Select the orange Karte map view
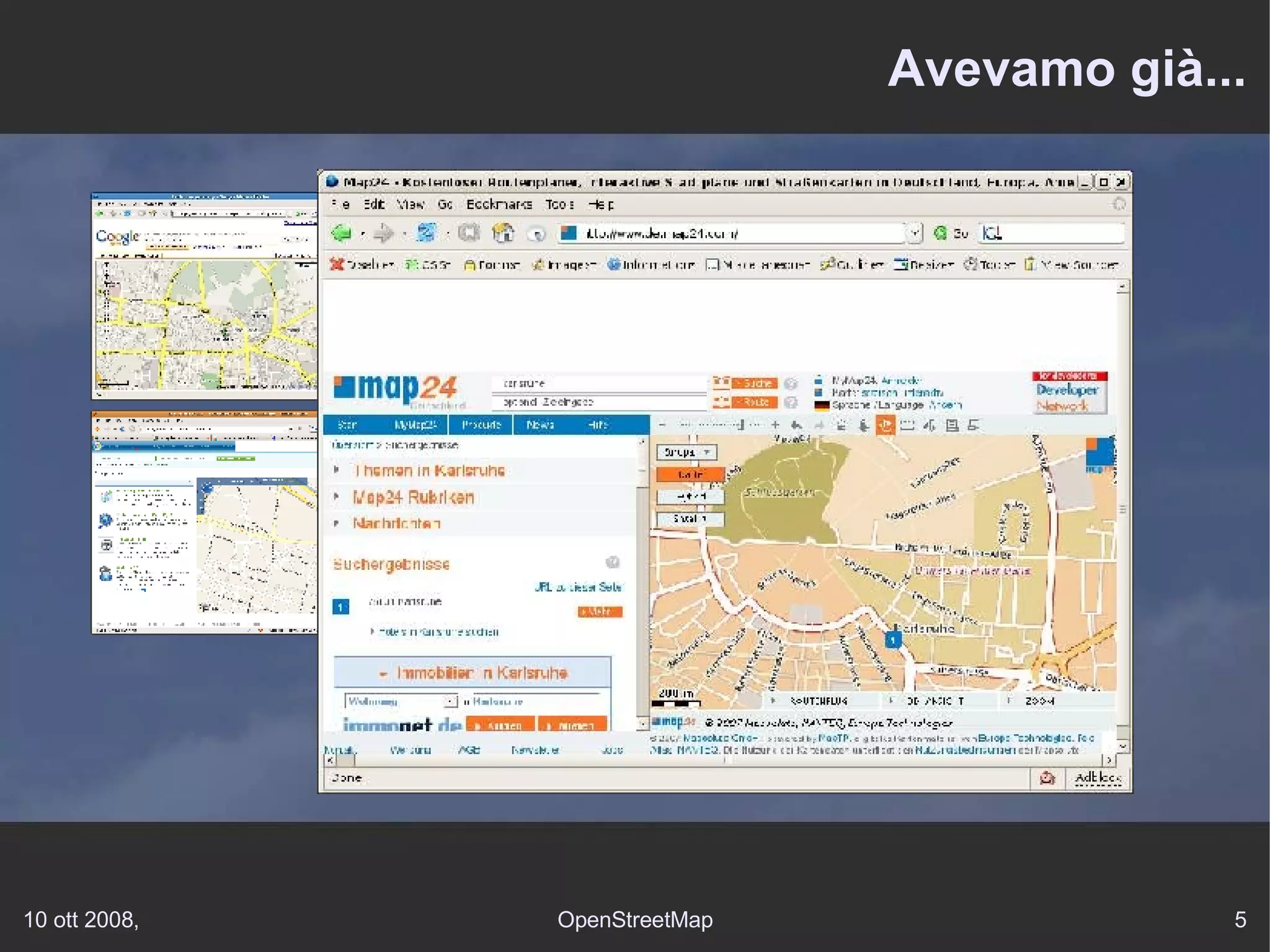This screenshot has height=952, width=1270. (x=690, y=474)
